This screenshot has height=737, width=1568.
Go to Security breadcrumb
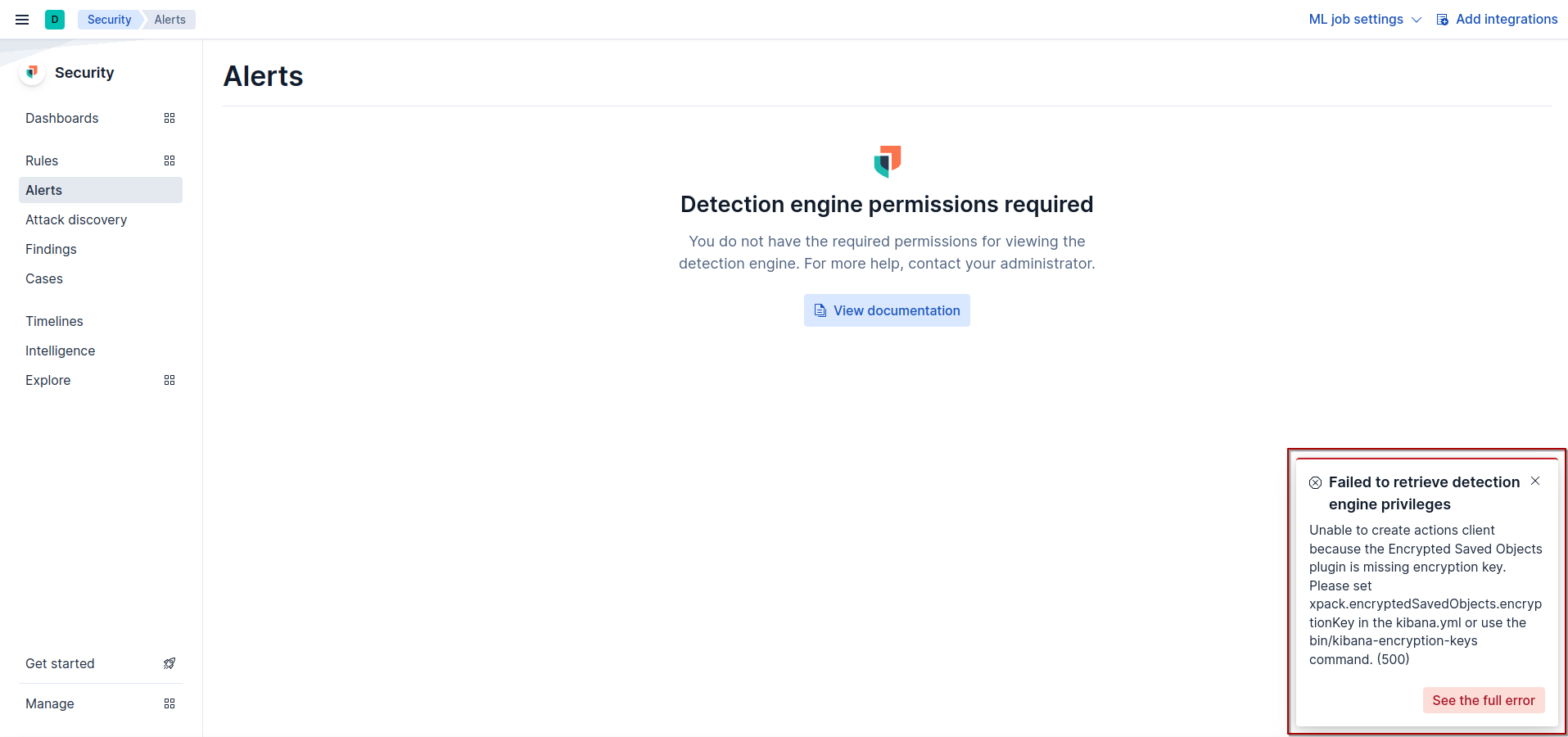[109, 20]
